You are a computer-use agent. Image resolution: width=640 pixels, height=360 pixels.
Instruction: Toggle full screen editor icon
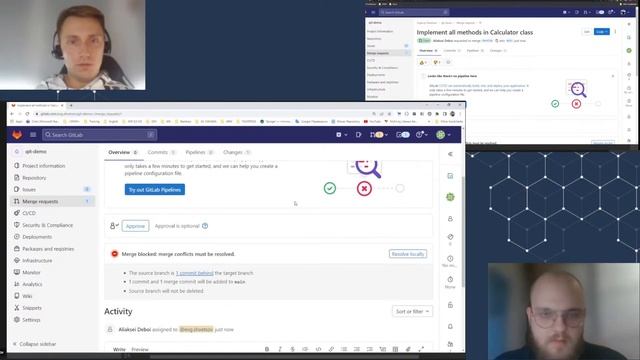(421, 349)
